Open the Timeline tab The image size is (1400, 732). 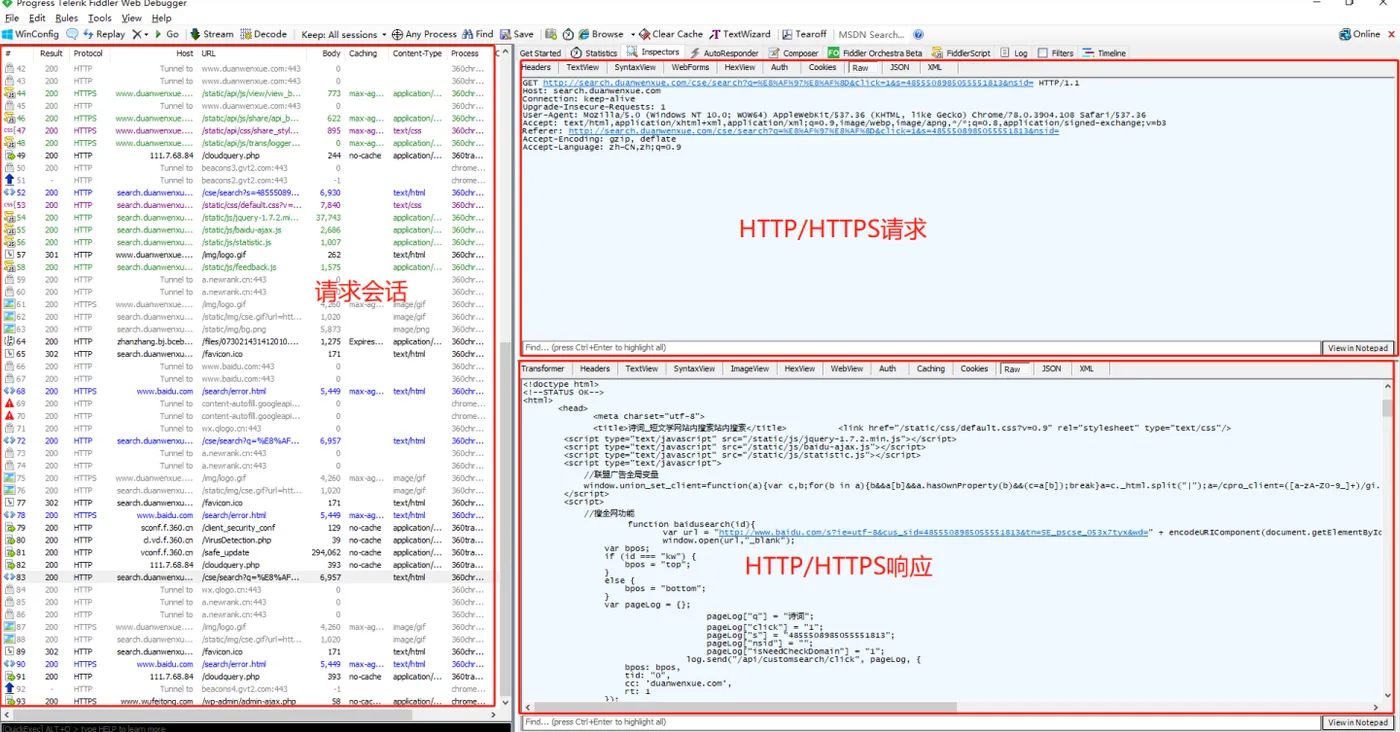pyautogui.click(x=1103, y=53)
